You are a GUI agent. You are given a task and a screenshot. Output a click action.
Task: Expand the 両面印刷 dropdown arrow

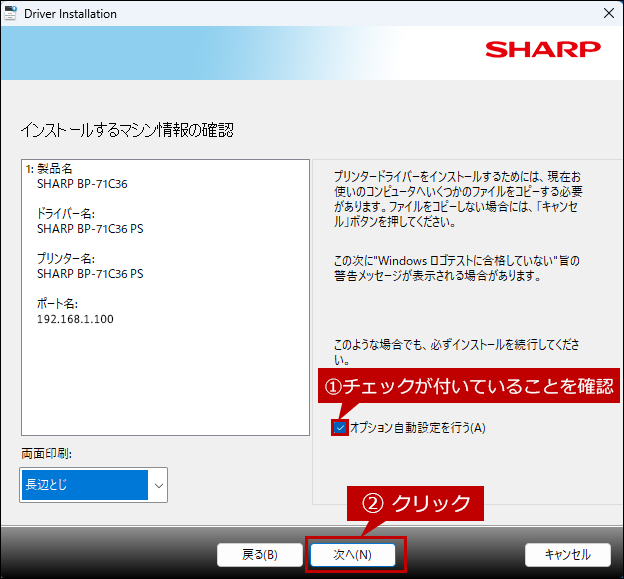click(158, 485)
